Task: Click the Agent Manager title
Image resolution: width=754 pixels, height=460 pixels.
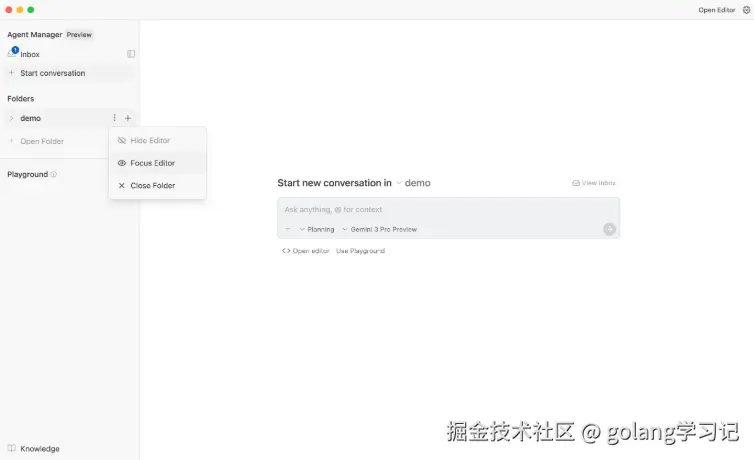Action: click(35, 35)
